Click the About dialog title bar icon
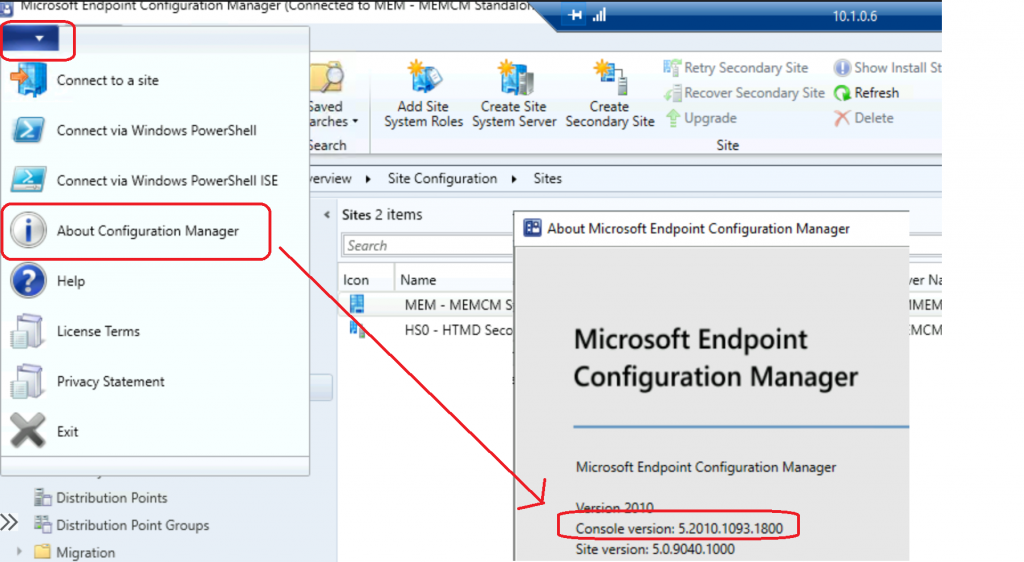Viewport: 1024px width, 562px height. (532, 228)
